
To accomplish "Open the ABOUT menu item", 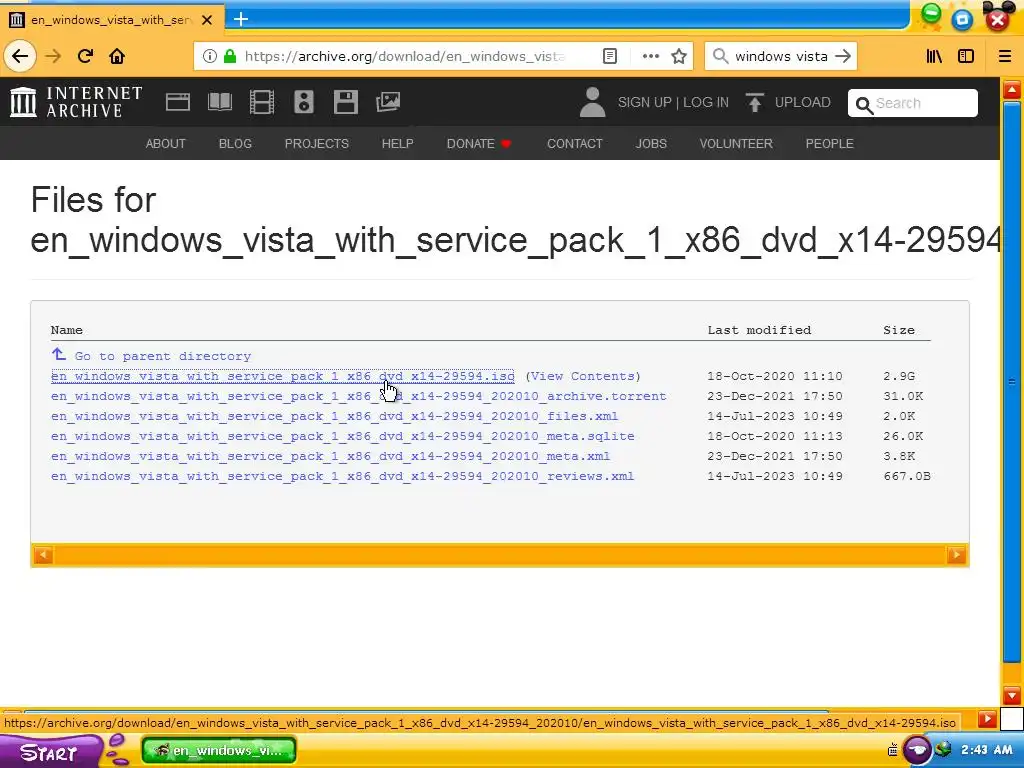I will point(165,144).
